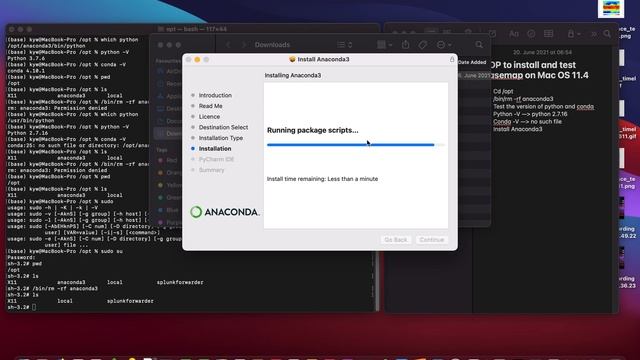Click Notes toolbar overflow chevrons

pos(593,34)
